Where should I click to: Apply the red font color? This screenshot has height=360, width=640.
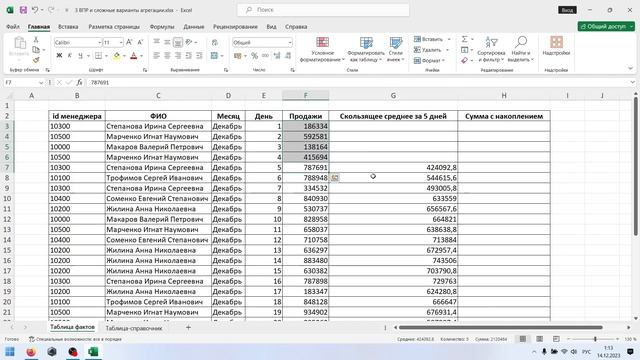click(133, 56)
